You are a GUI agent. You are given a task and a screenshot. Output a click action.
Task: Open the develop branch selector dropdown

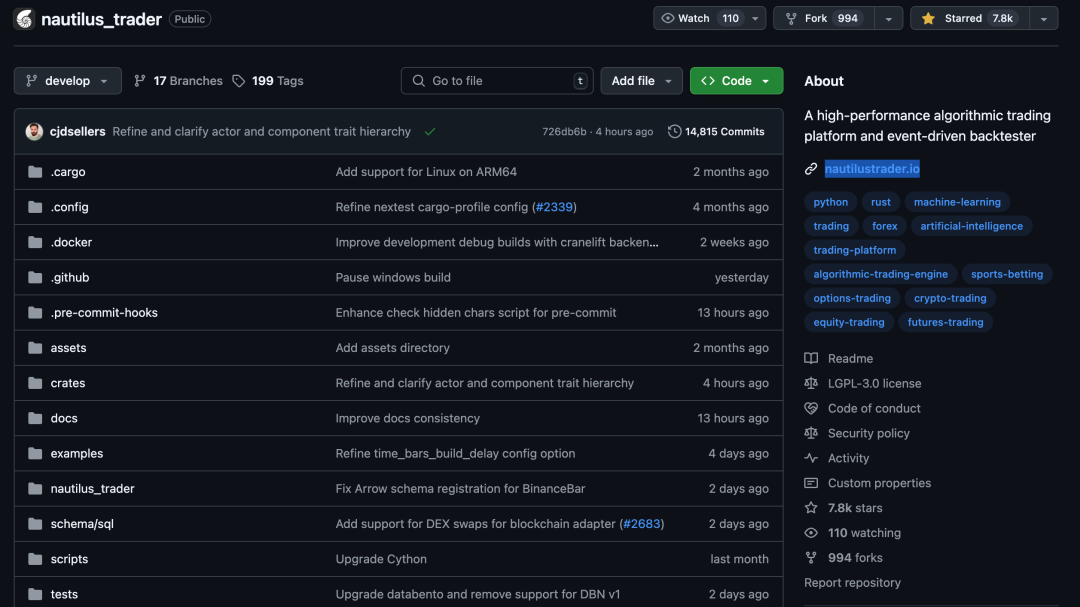click(68, 81)
